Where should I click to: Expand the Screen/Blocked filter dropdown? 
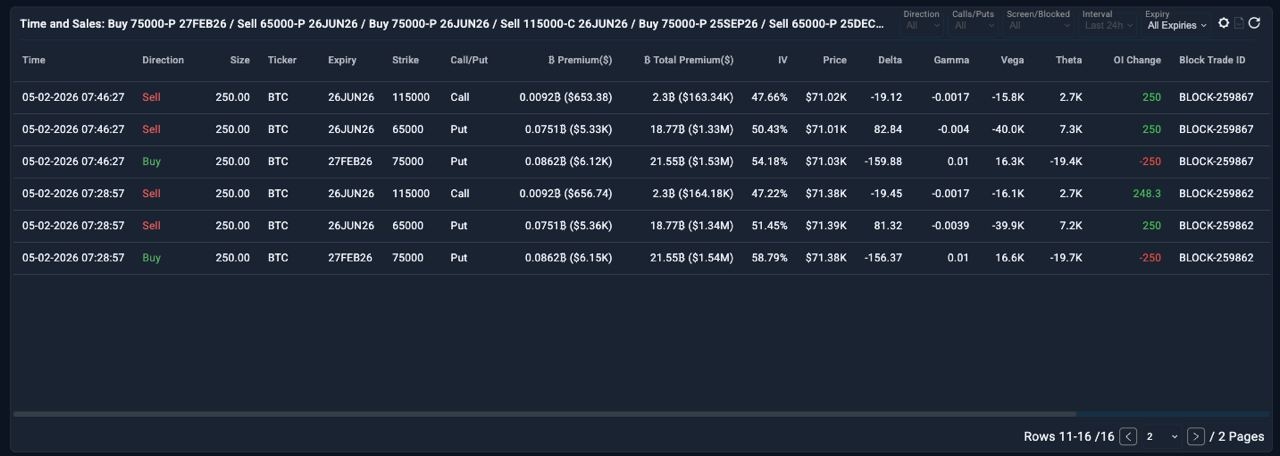tap(1038, 25)
